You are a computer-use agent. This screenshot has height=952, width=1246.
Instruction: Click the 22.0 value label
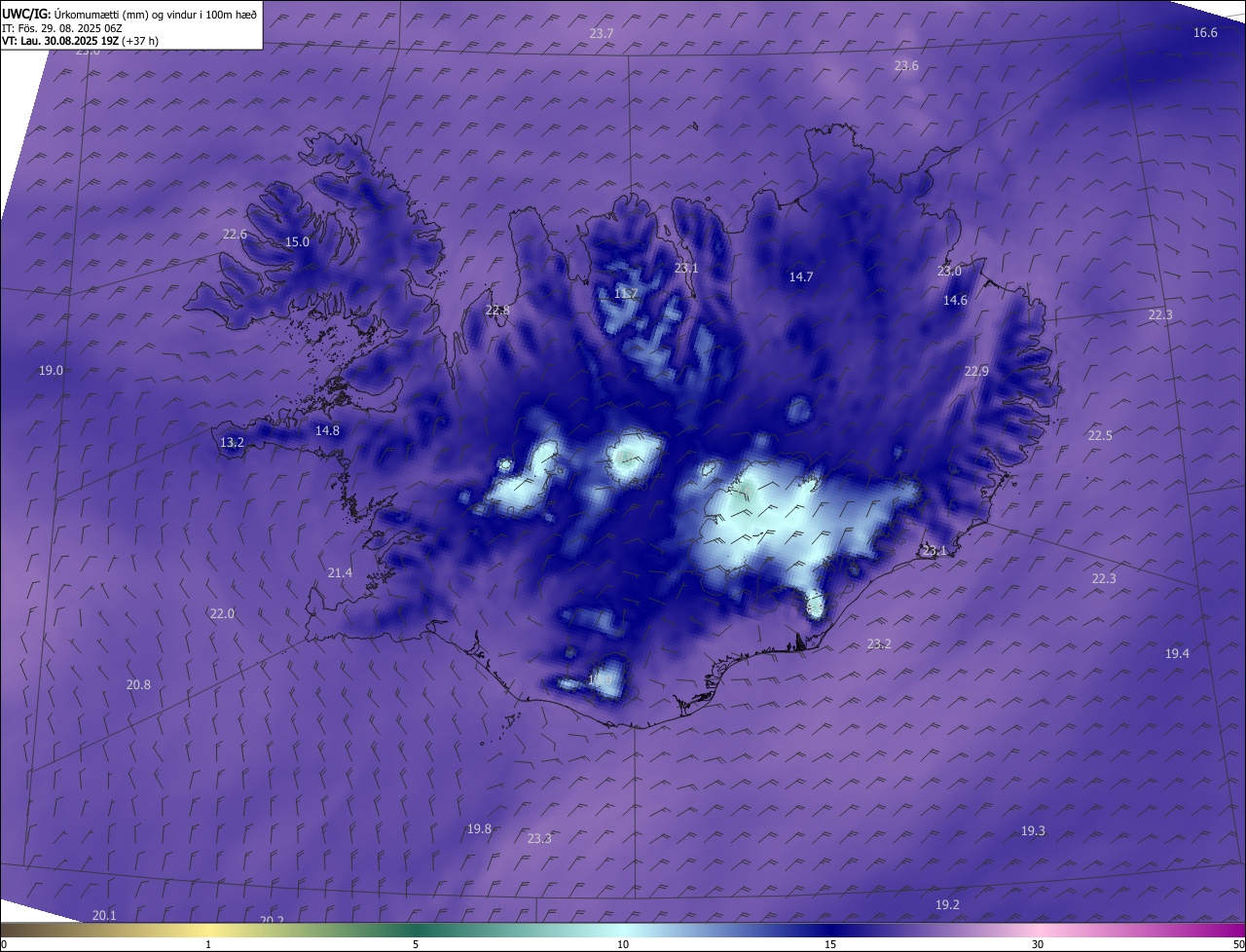(222, 614)
